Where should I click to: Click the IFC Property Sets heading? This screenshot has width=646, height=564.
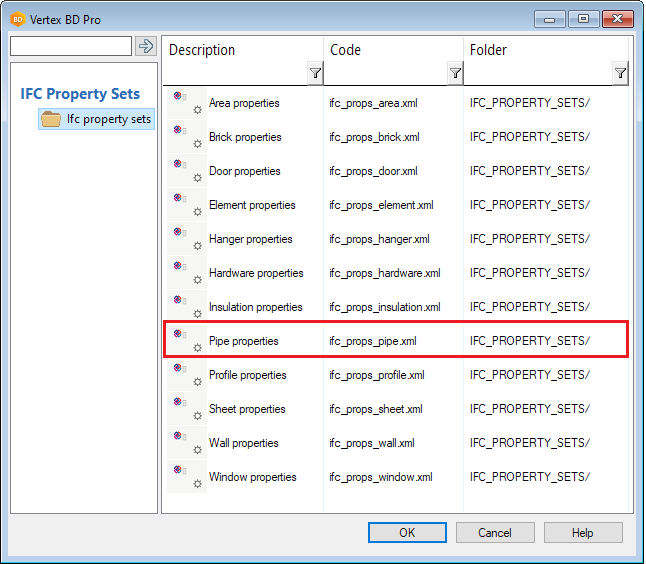click(80, 94)
